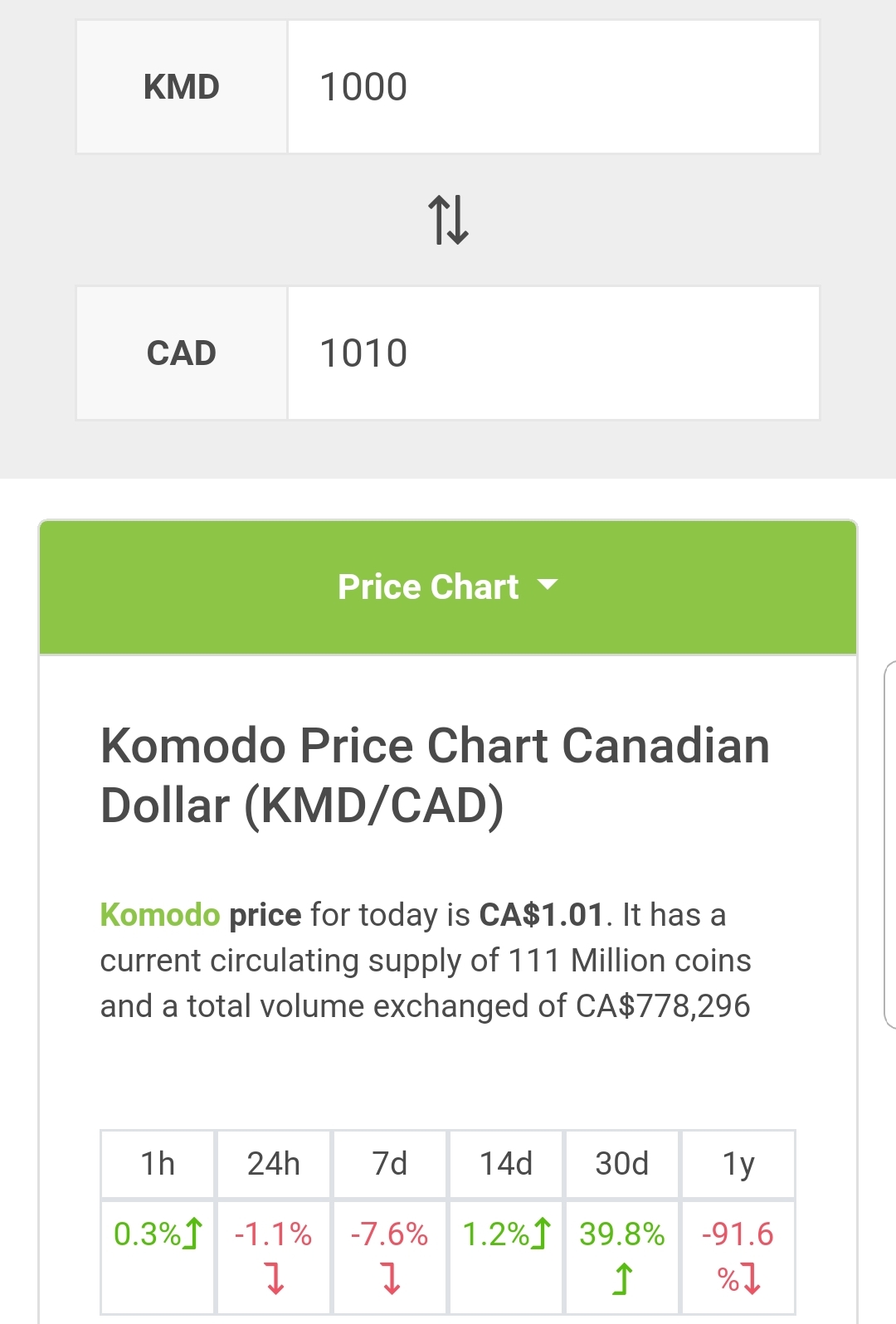
Task: Select the KMD currency label
Action: coord(182,87)
